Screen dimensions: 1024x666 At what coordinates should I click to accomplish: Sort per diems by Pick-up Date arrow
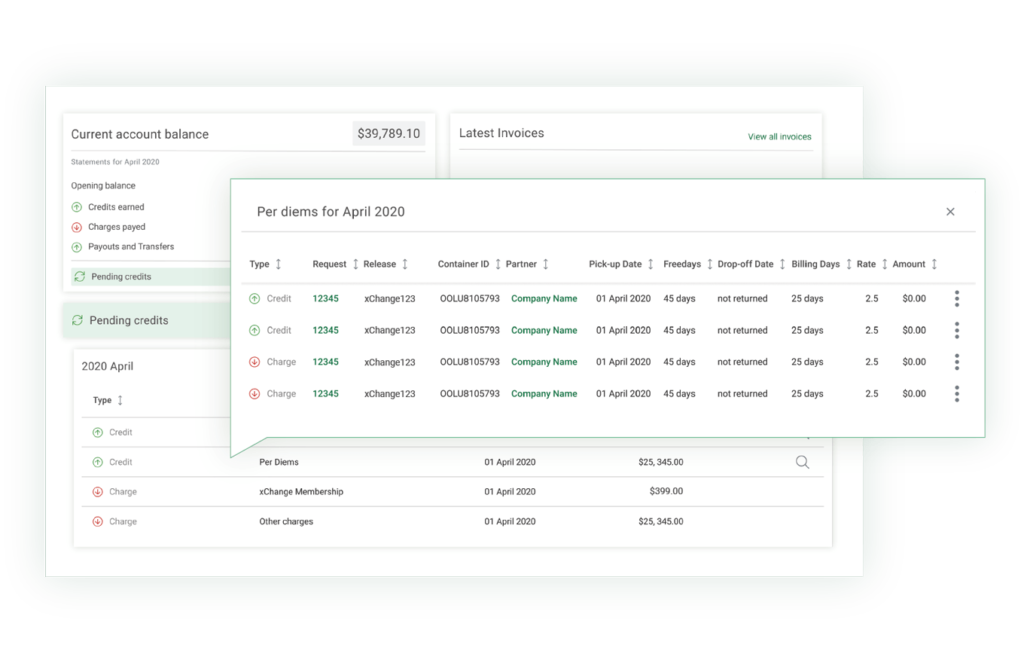coord(650,264)
